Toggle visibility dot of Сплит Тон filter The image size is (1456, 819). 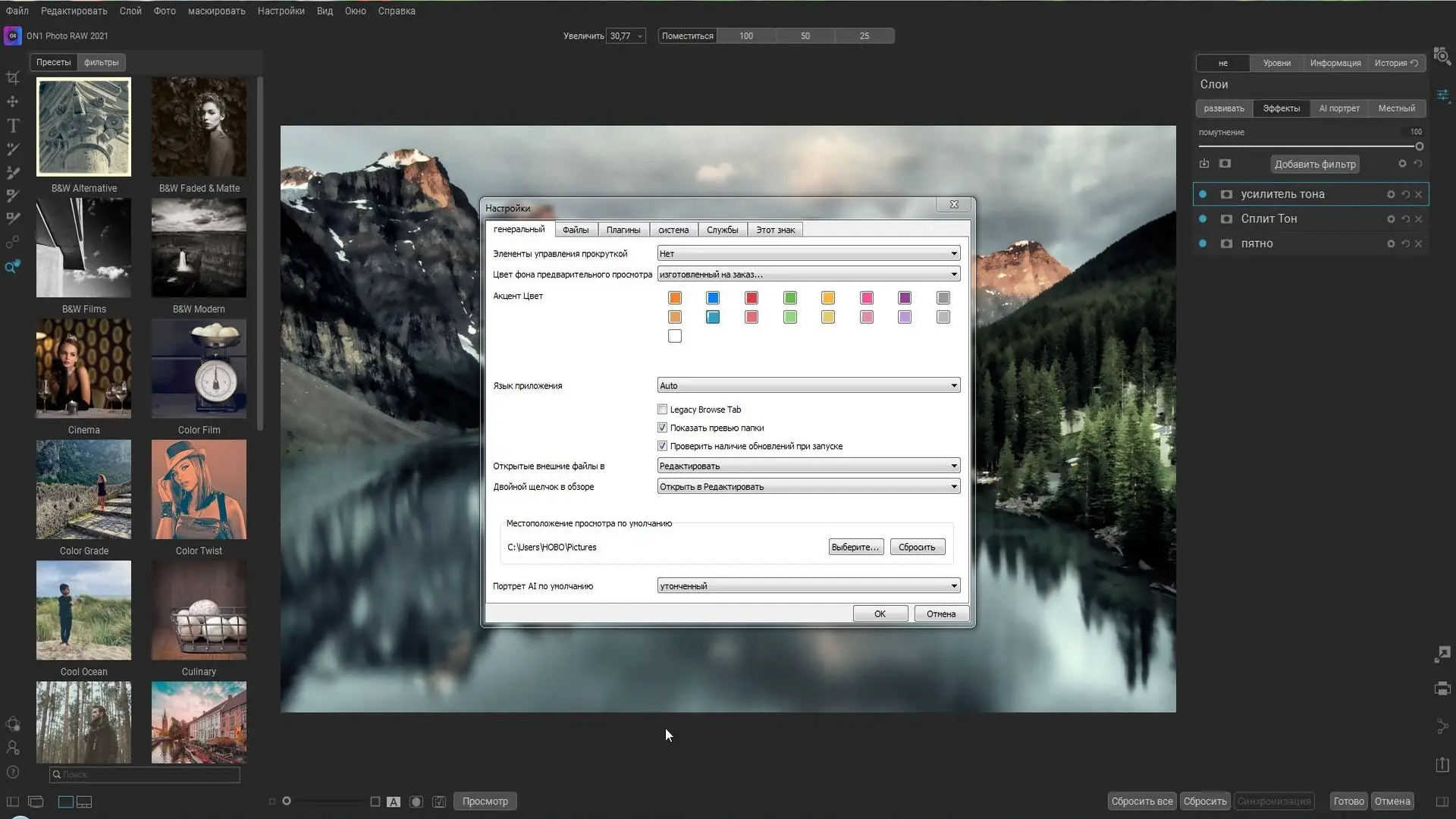point(1203,219)
